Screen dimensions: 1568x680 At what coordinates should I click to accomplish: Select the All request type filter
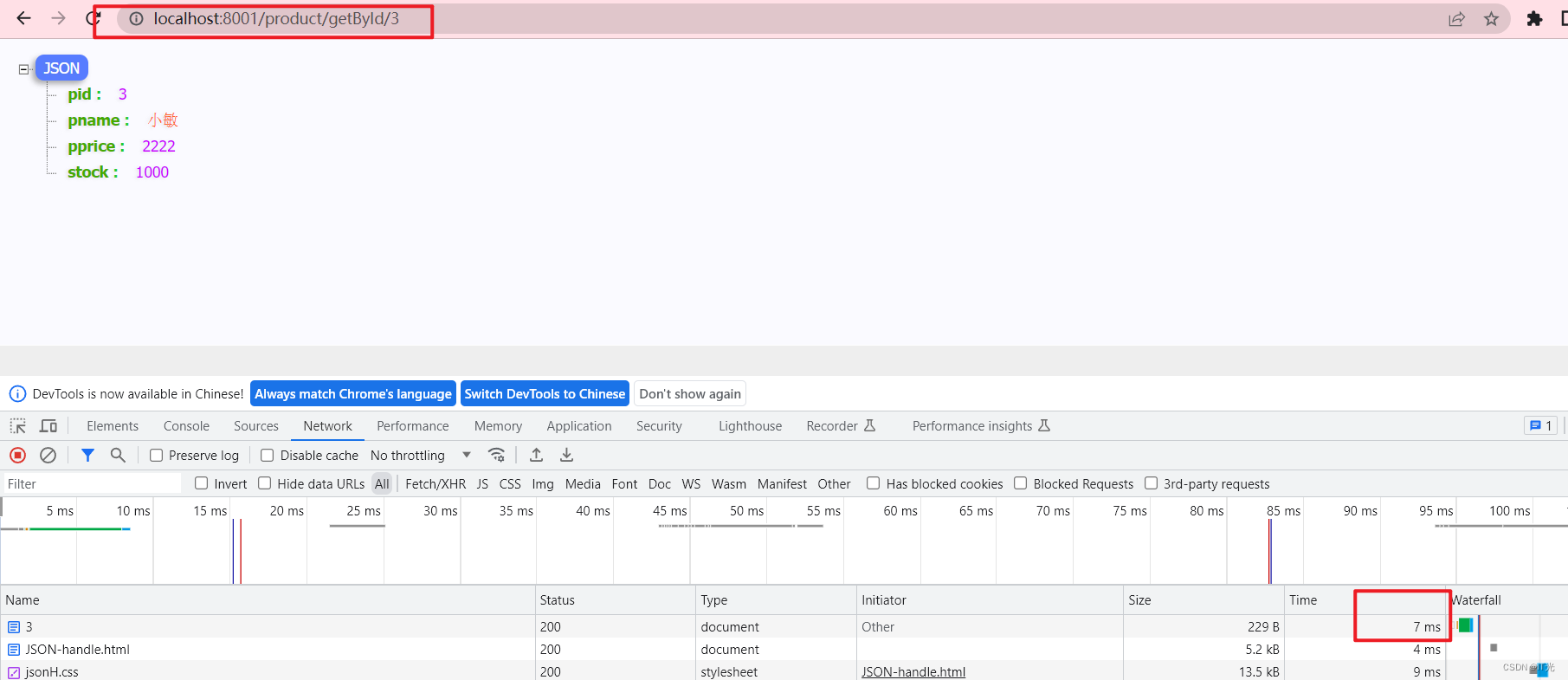(382, 484)
